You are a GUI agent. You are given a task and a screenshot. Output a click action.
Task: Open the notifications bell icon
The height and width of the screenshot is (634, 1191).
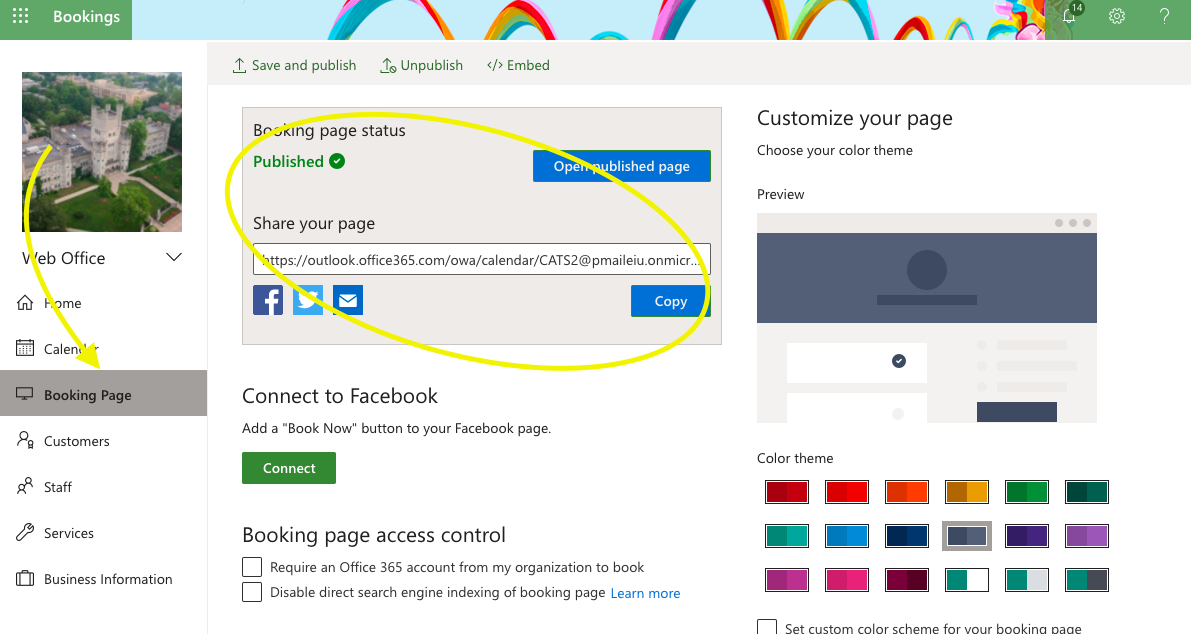pos(1069,17)
